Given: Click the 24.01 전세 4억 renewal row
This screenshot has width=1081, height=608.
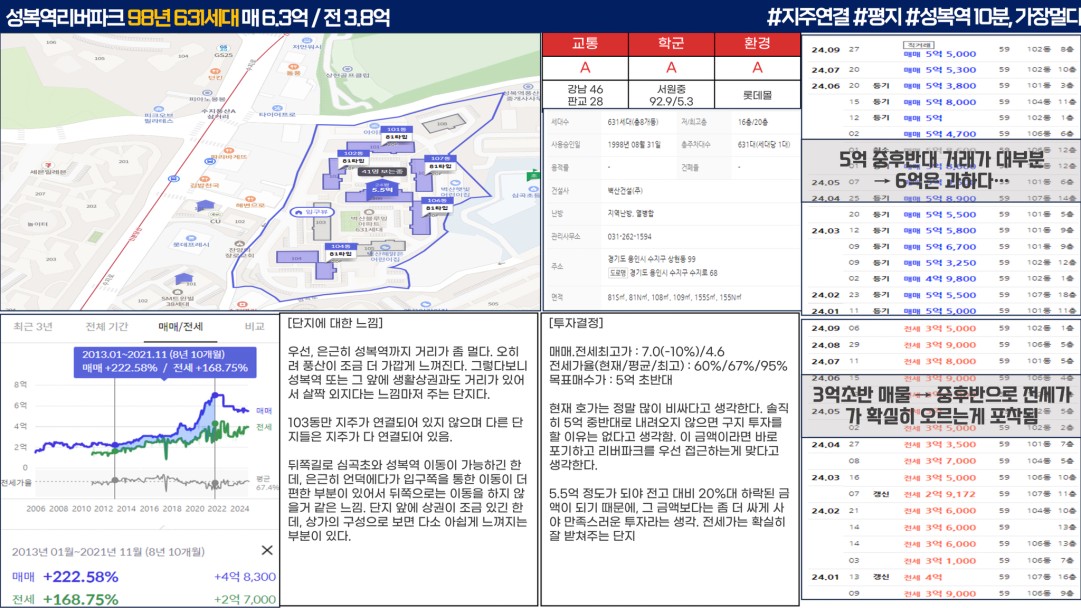Looking at the screenshot, I should point(940,577).
